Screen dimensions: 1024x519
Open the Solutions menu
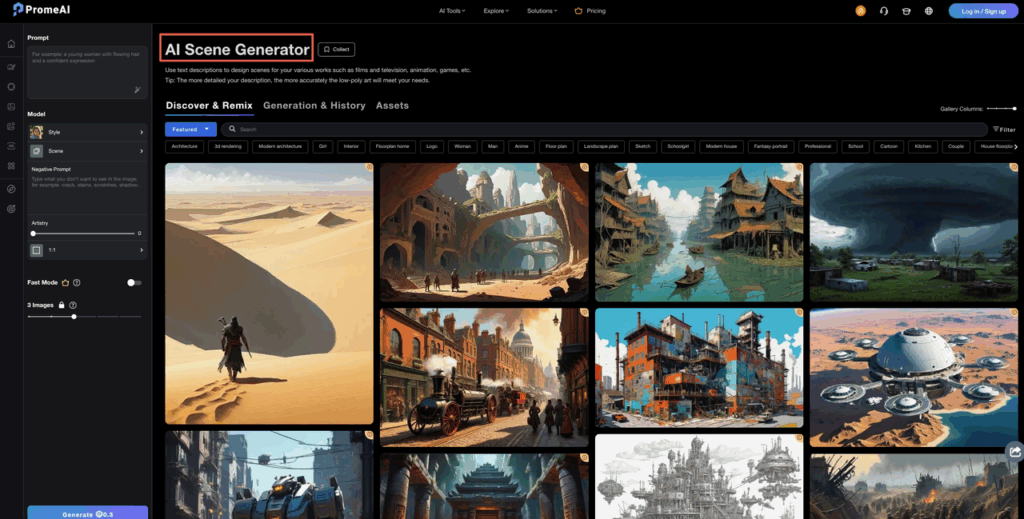coord(542,10)
